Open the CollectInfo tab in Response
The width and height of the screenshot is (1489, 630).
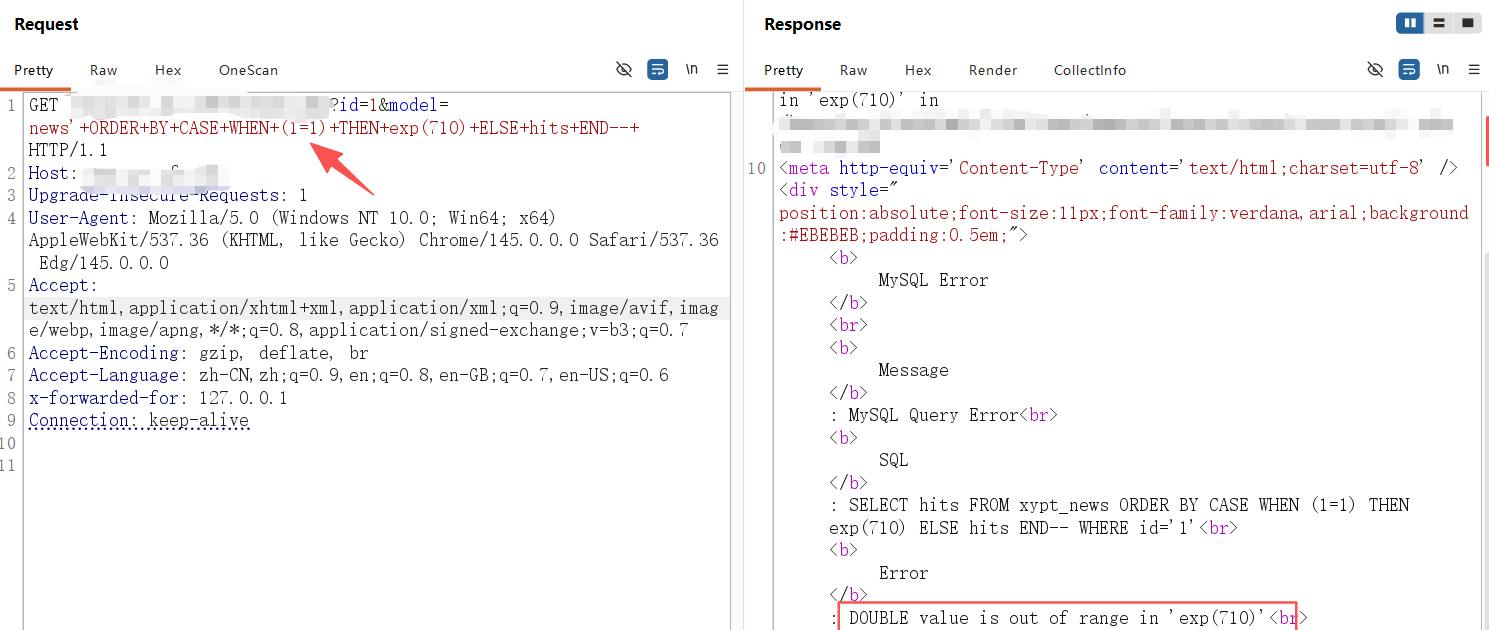pos(1090,70)
